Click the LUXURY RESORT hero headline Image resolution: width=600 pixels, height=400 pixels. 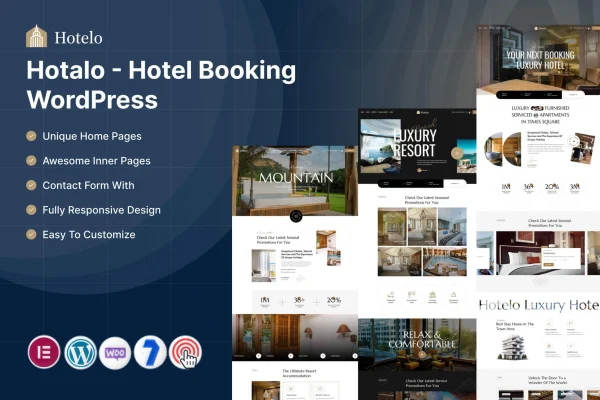point(415,143)
